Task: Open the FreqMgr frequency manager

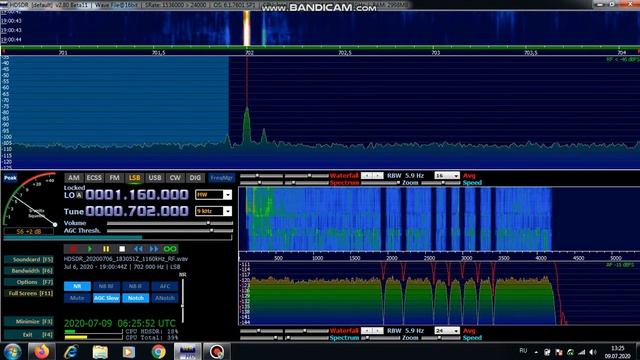Action: point(221,178)
